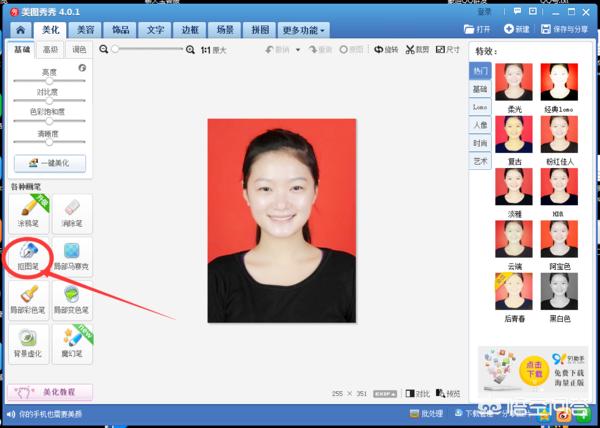Apply the 阿宝色 effect thumbnail

pos(559,239)
